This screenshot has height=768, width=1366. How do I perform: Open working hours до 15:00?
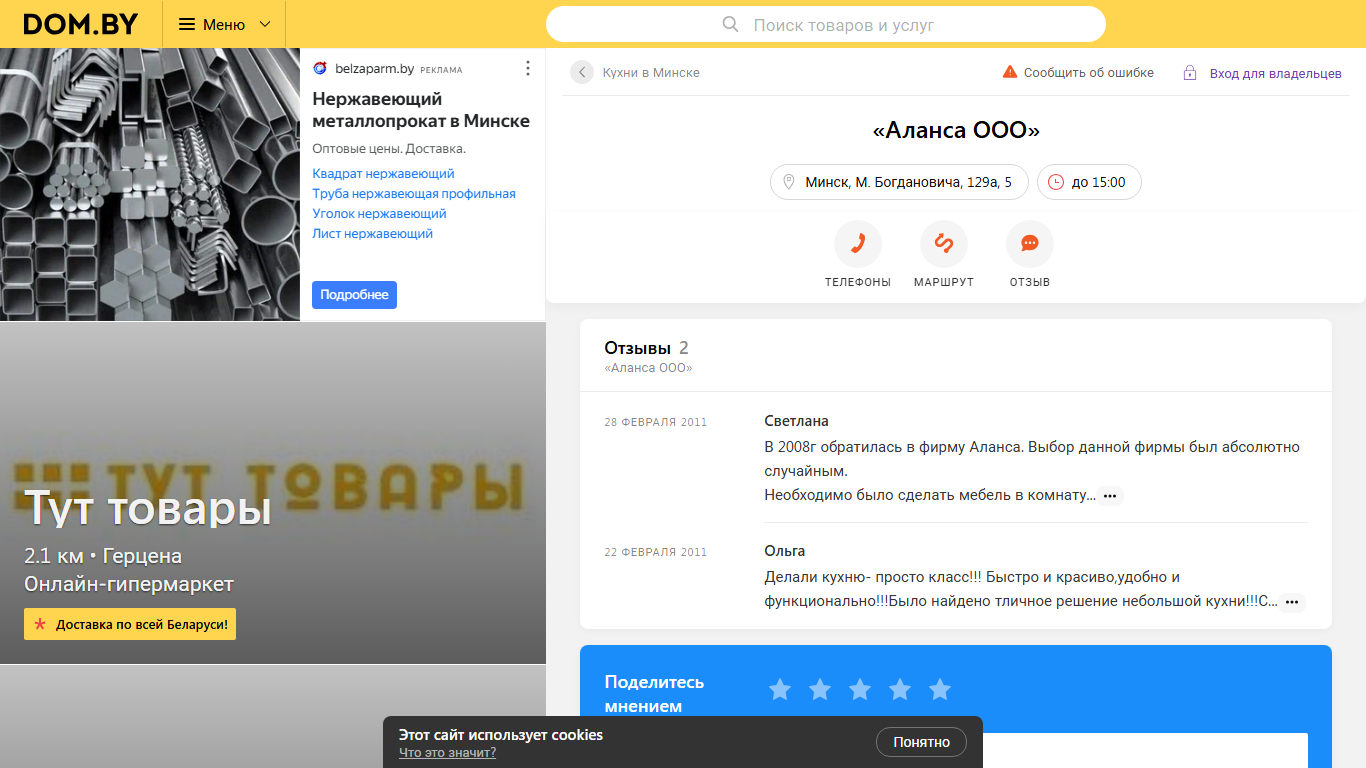point(1089,182)
